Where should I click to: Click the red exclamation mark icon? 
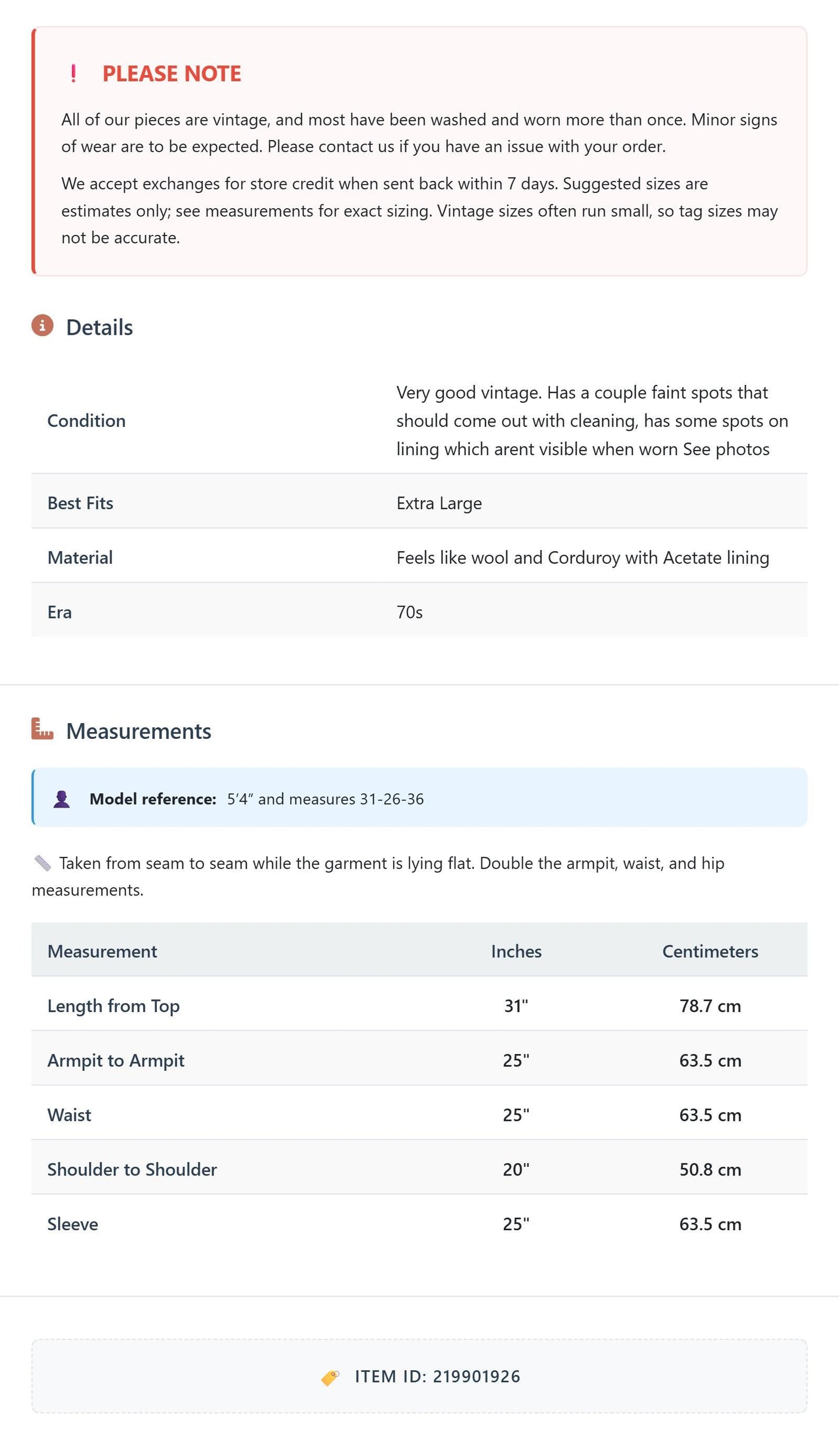click(x=73, y=74)
